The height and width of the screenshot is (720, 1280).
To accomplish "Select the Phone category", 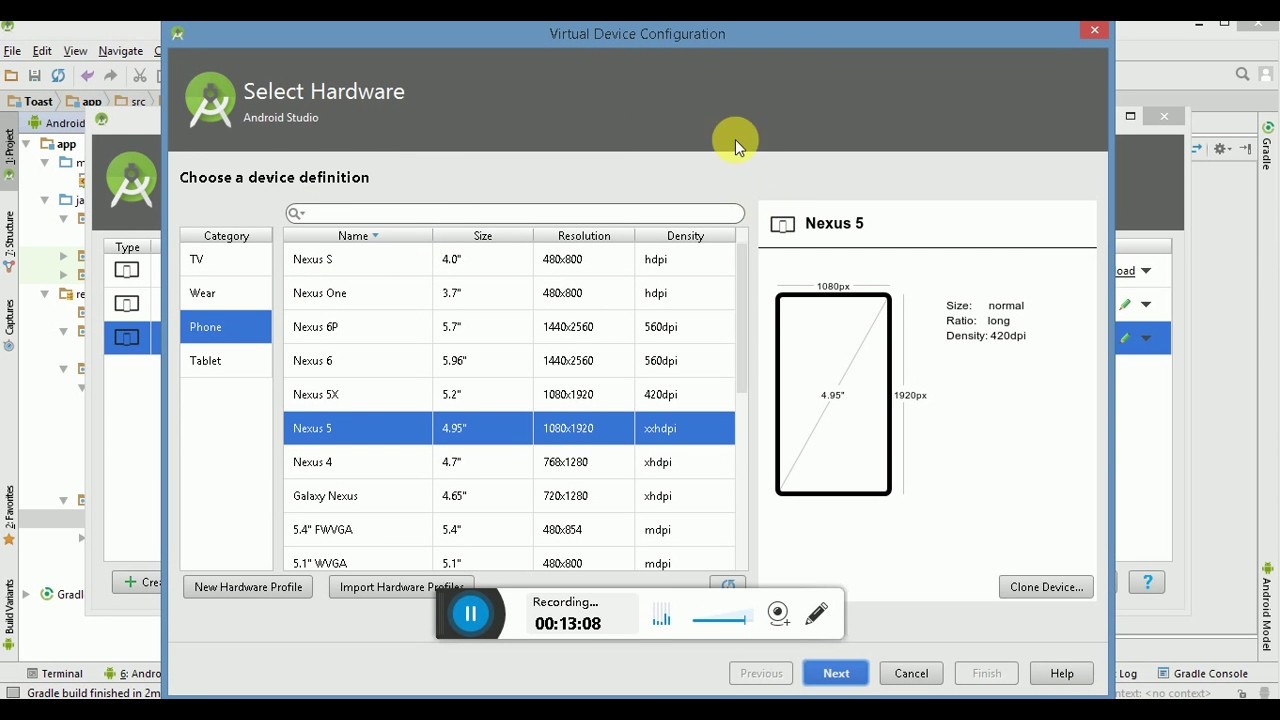I will (226, 327).
